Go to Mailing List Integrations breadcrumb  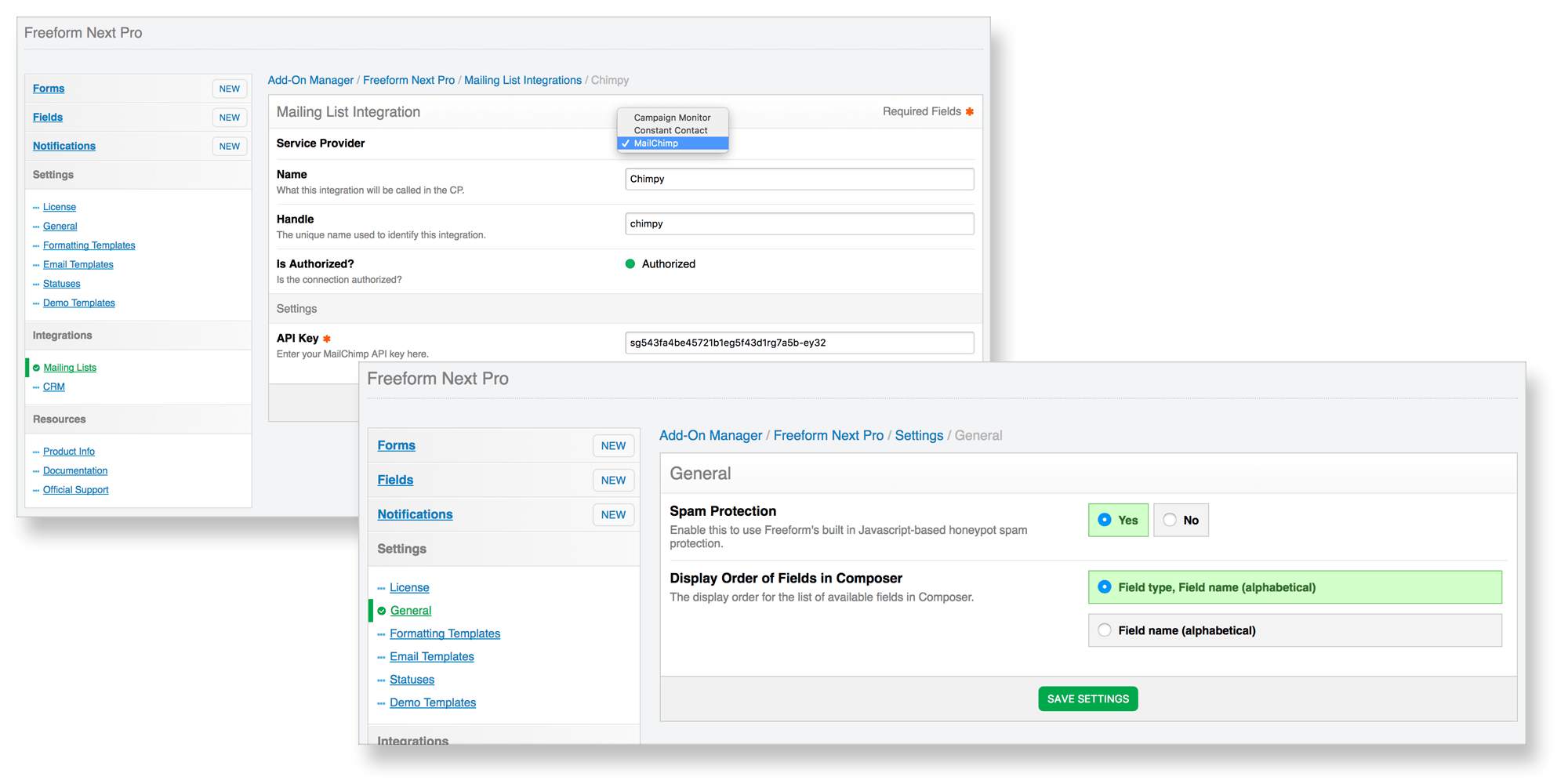523,80
